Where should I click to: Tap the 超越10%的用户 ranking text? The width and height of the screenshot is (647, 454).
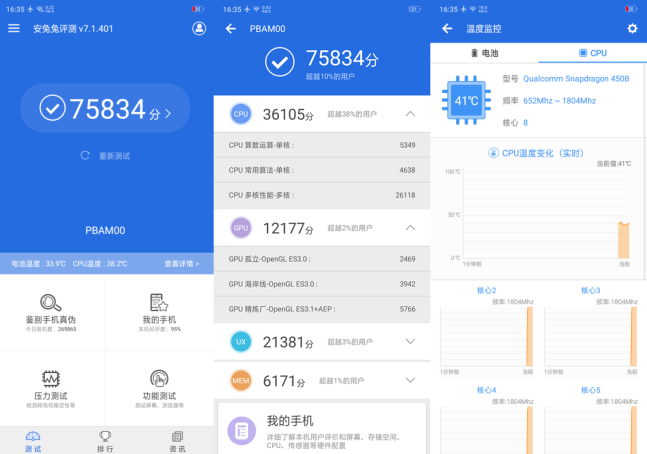tap(330, 76)
